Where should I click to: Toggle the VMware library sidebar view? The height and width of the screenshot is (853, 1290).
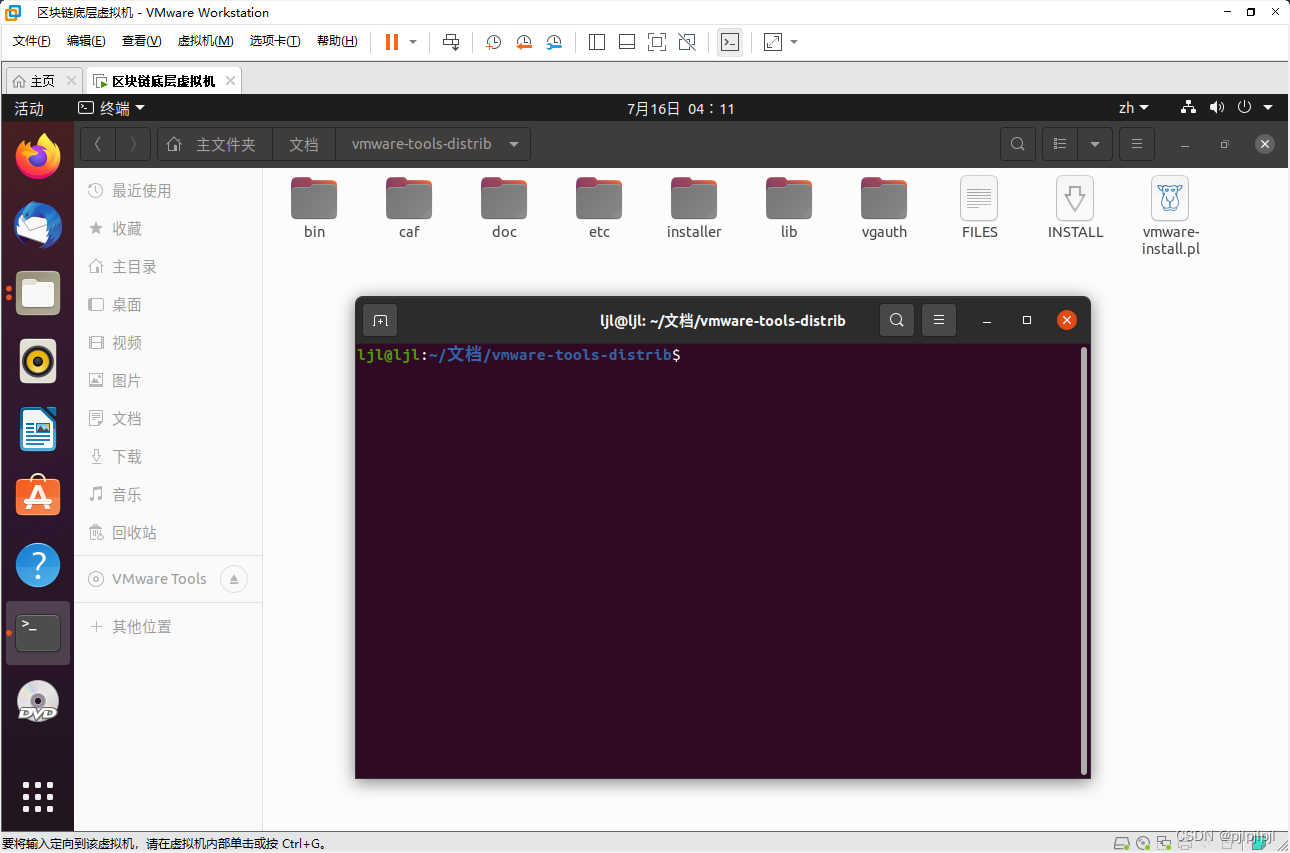tap(597, 42)
